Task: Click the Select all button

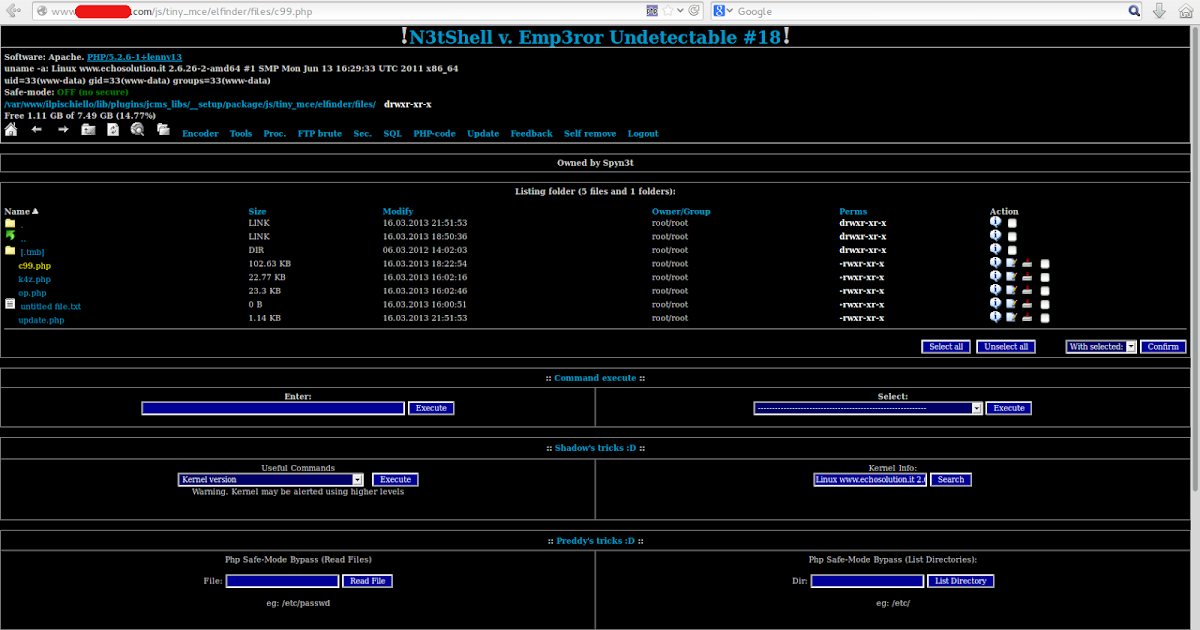Action: tap(945, 346)
